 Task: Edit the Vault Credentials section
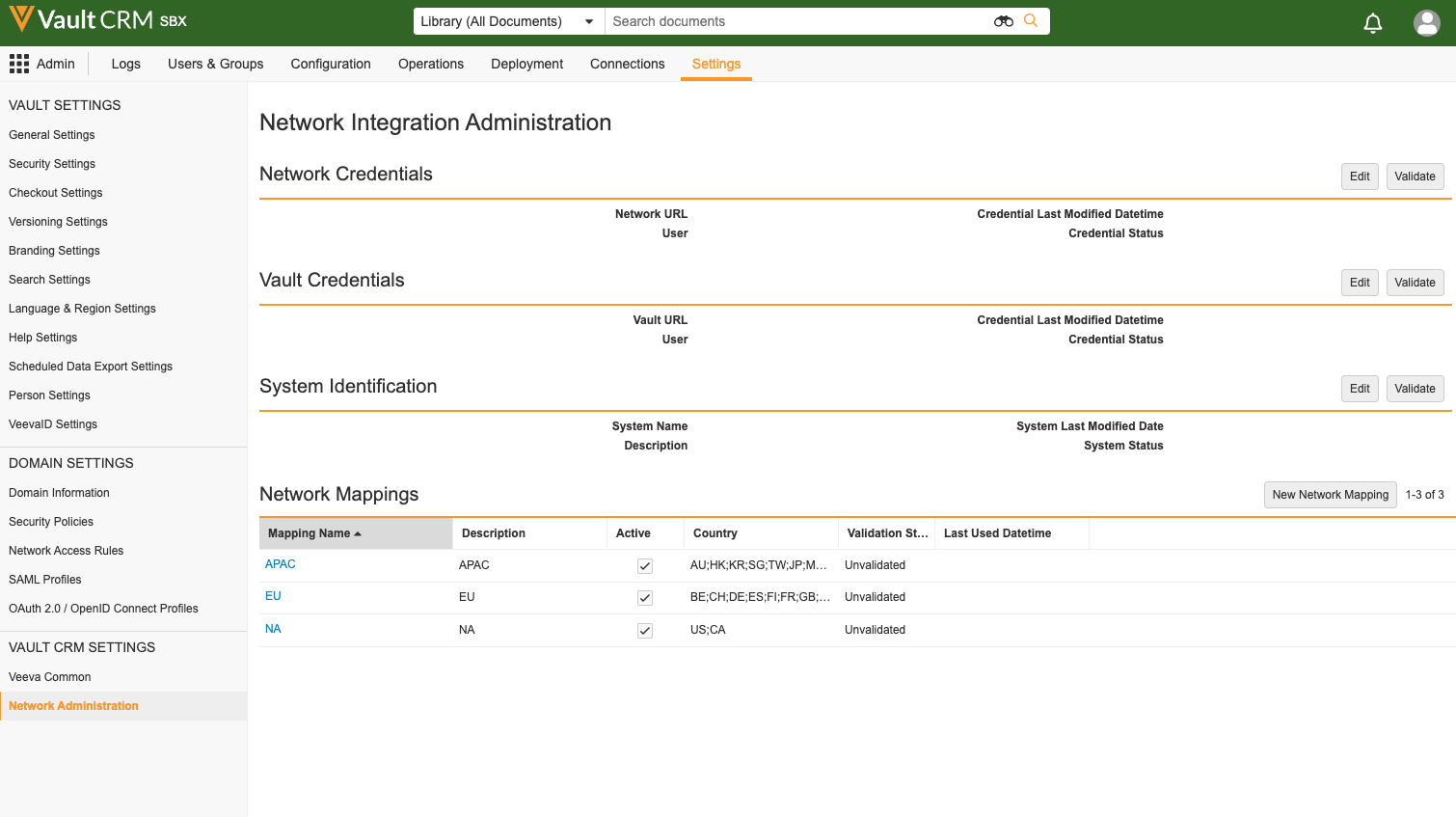pyautogui.click(x=1360, y=283)
